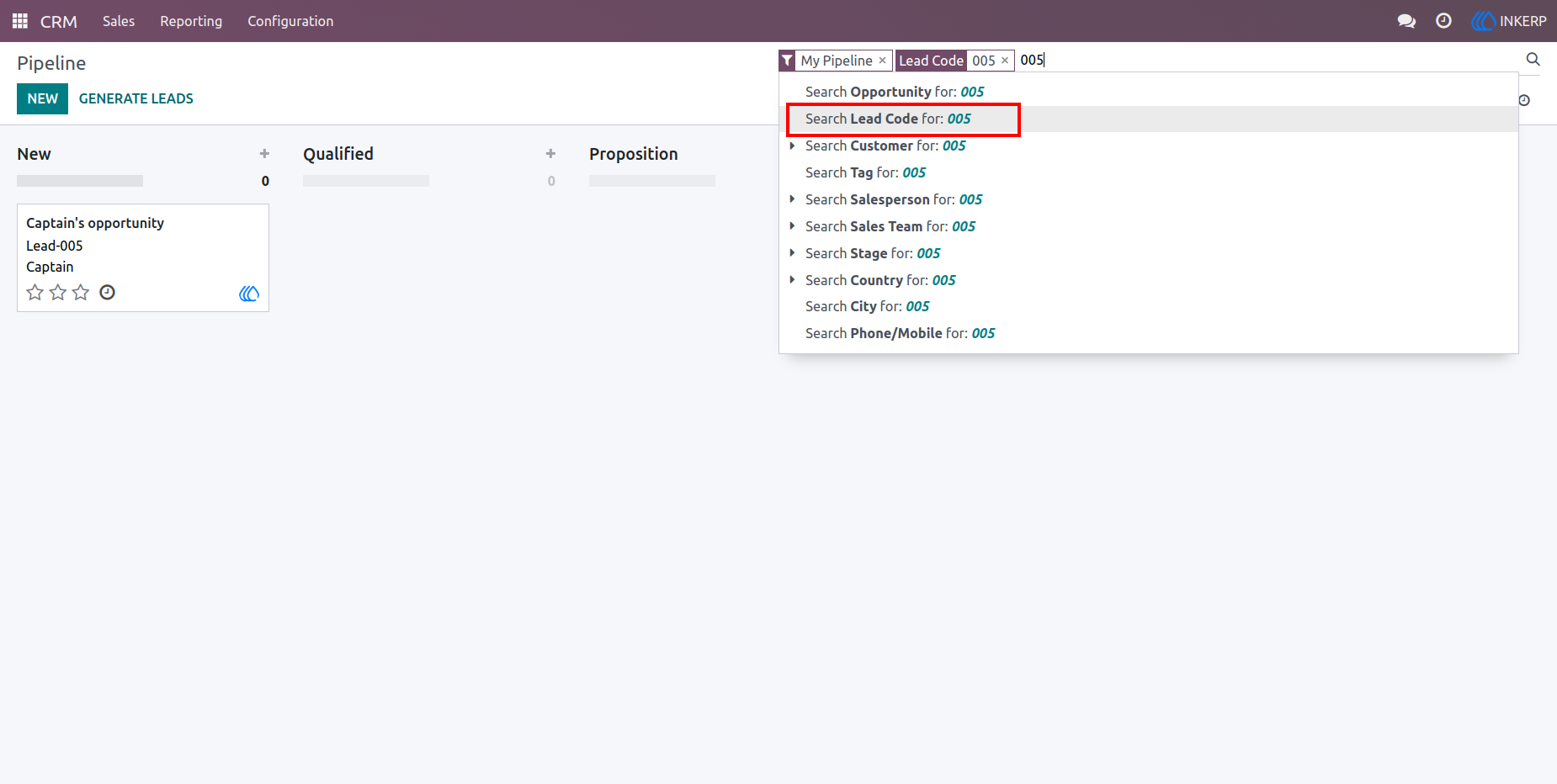Expand Search Salesperson for 005 option
Image resolution: width=1557 pixels, height=784 pixels.
tap(792, 199)
